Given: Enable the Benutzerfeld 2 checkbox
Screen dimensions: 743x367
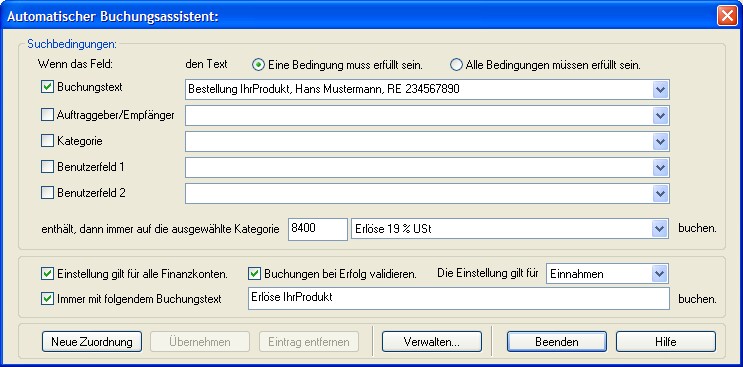Looking at the screenshot, I should pyautogui.click(x=47, y=193).
